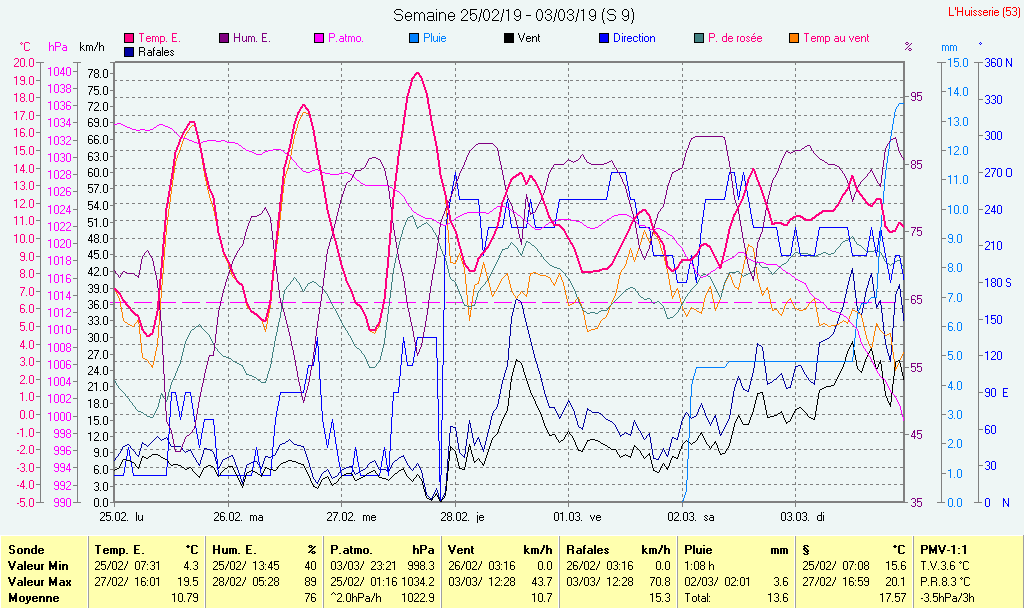Click the 180 S direction axis label
This screenshot has width=1024, height=608.
(x=998, y=282)
